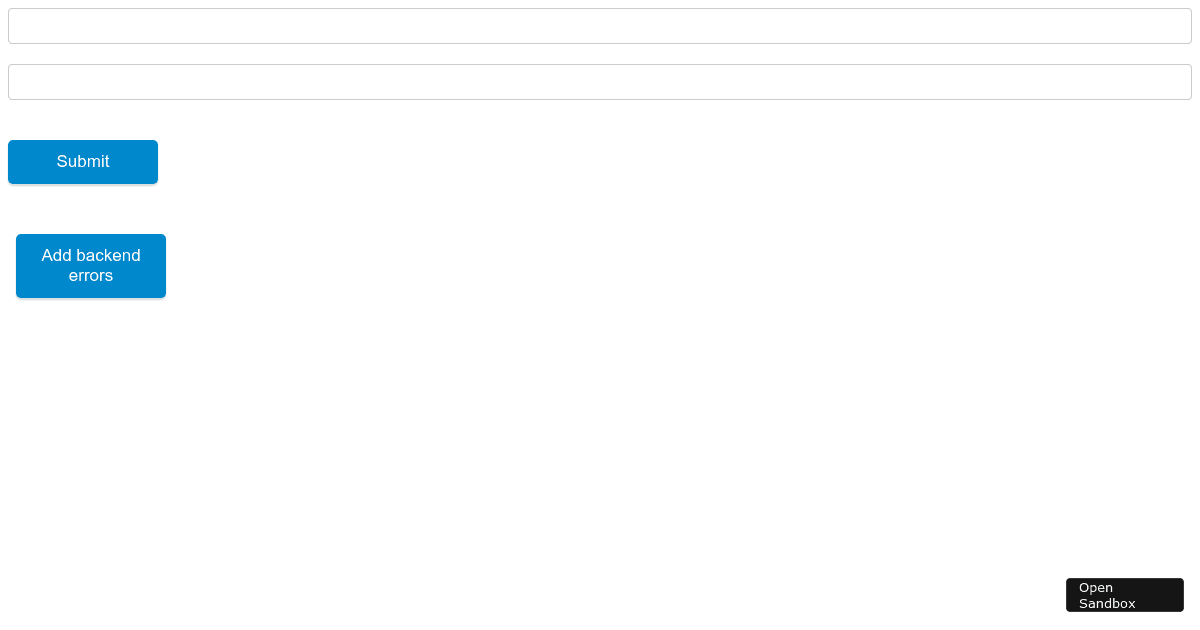Click the Submit button
Viewport: 1200px width, 630px height.
coord(83,162)
